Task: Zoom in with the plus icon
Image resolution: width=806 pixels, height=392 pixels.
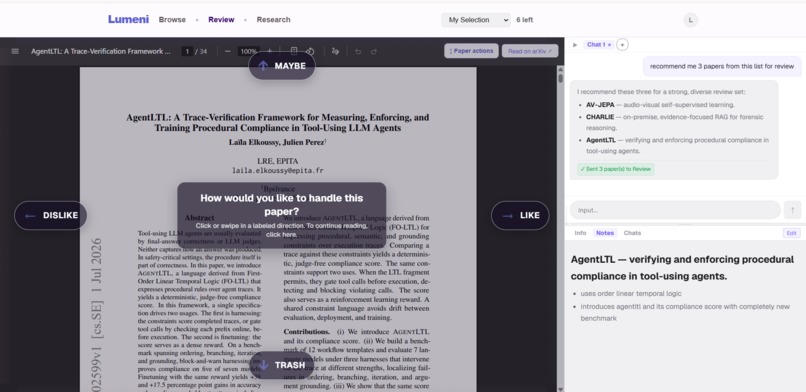Action: coord(270,51)
